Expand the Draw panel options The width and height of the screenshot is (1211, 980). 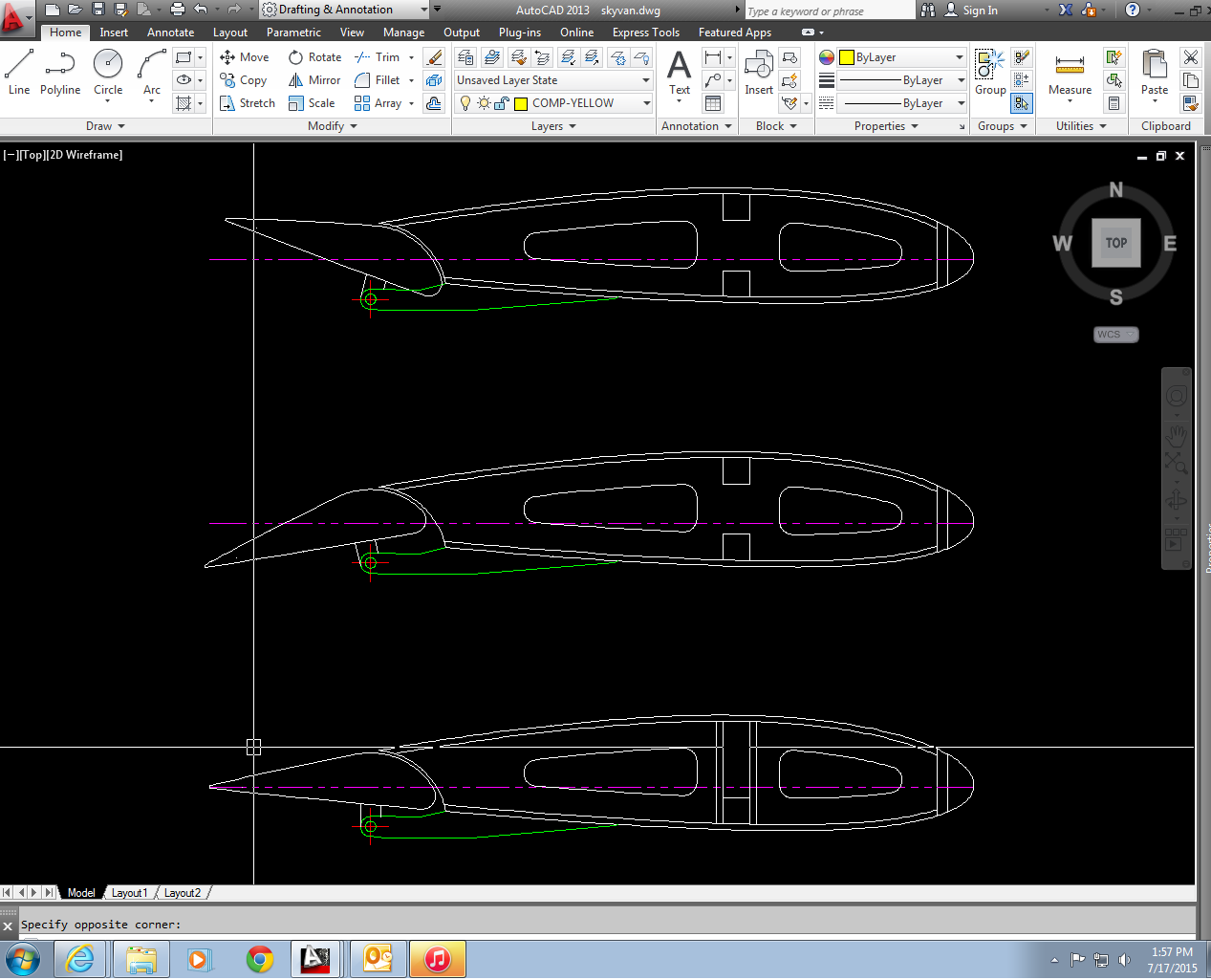click(x=105, y=126)
